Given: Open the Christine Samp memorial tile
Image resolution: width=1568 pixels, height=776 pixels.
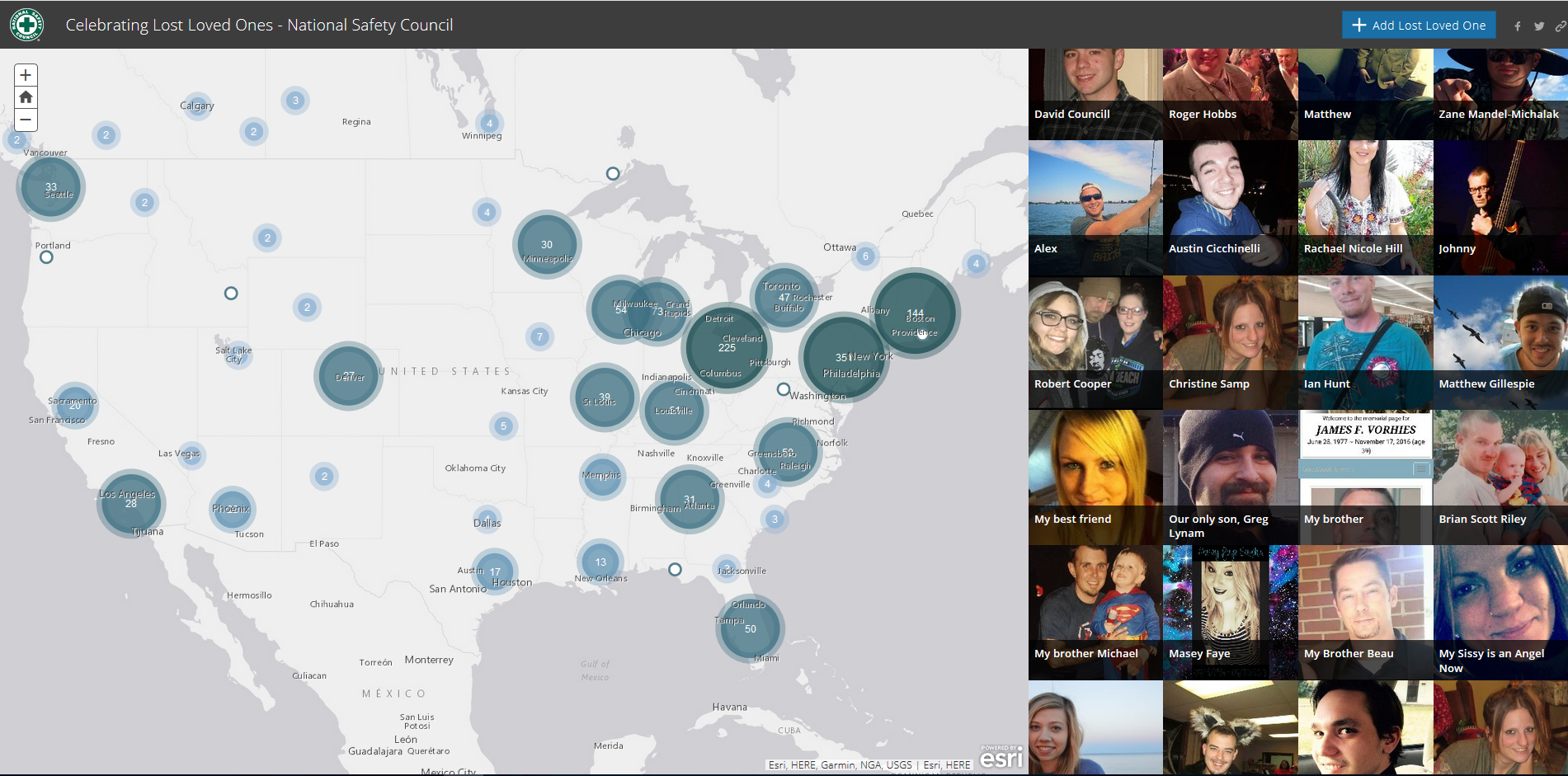Looking at the screenshot, I should click(1230, 342).
